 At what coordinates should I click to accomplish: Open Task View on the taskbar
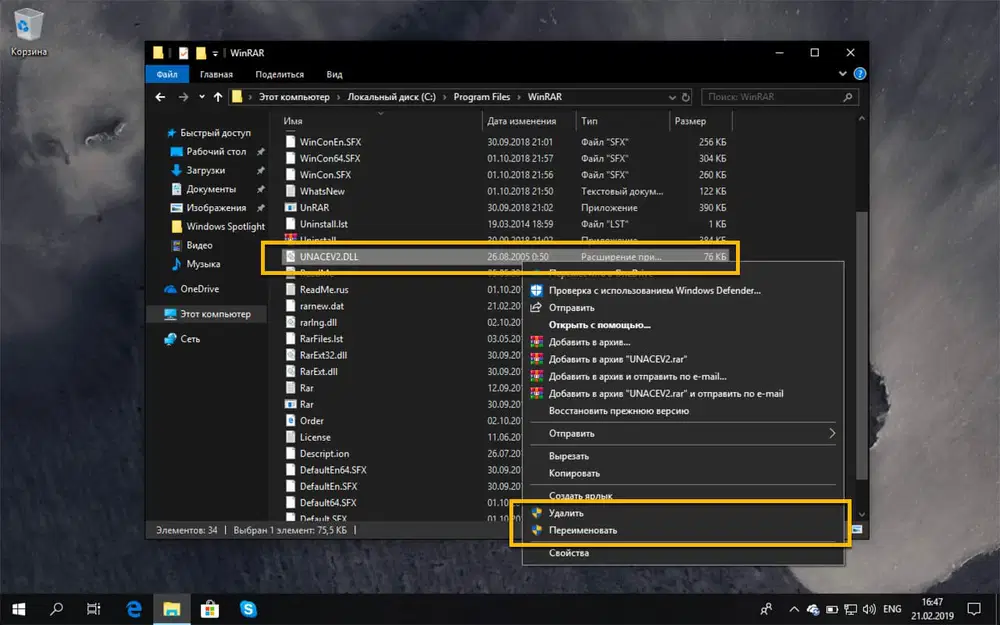(93, 607)
